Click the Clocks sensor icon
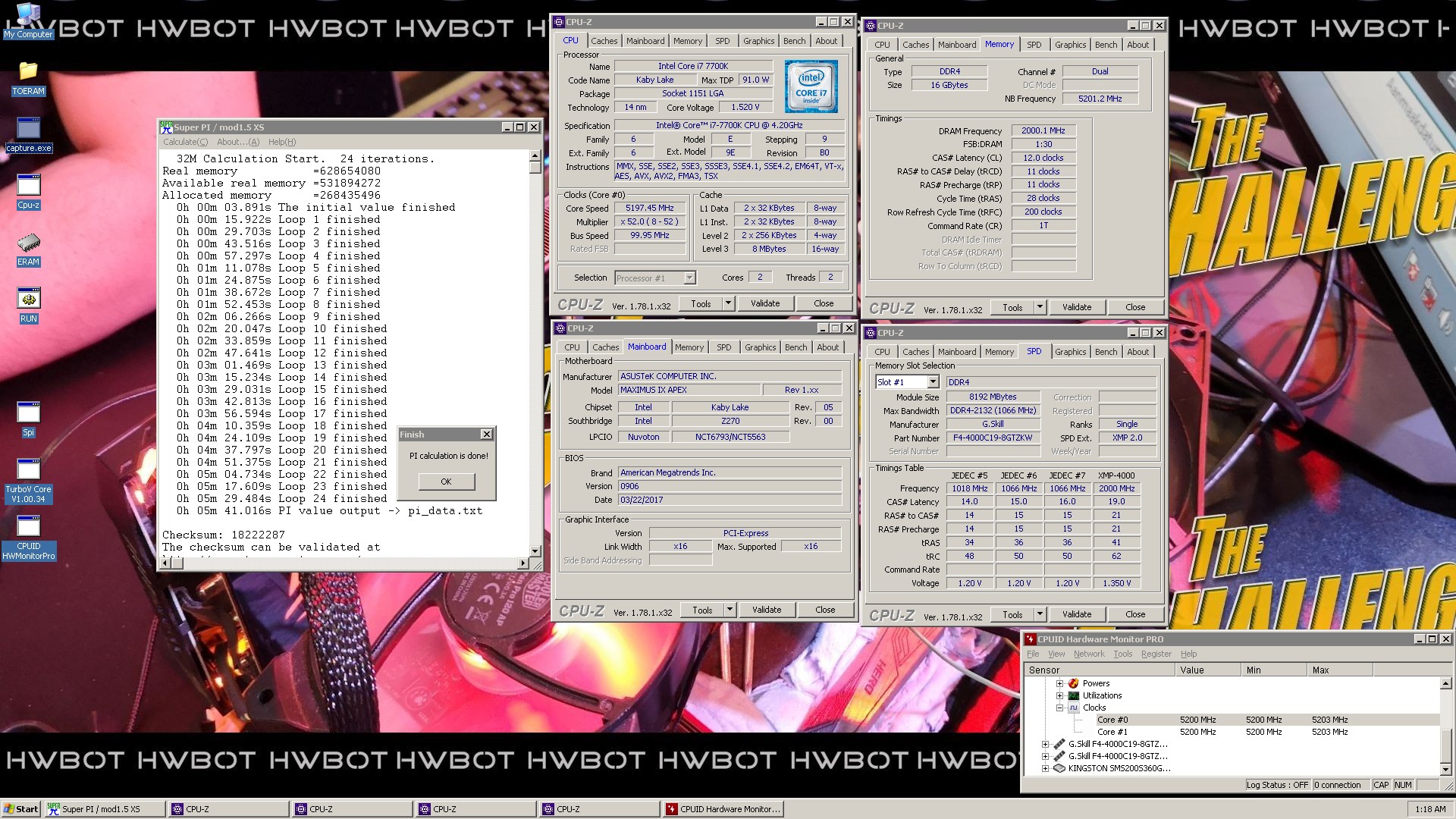The image size is (1456, 819). point(1073,708)
